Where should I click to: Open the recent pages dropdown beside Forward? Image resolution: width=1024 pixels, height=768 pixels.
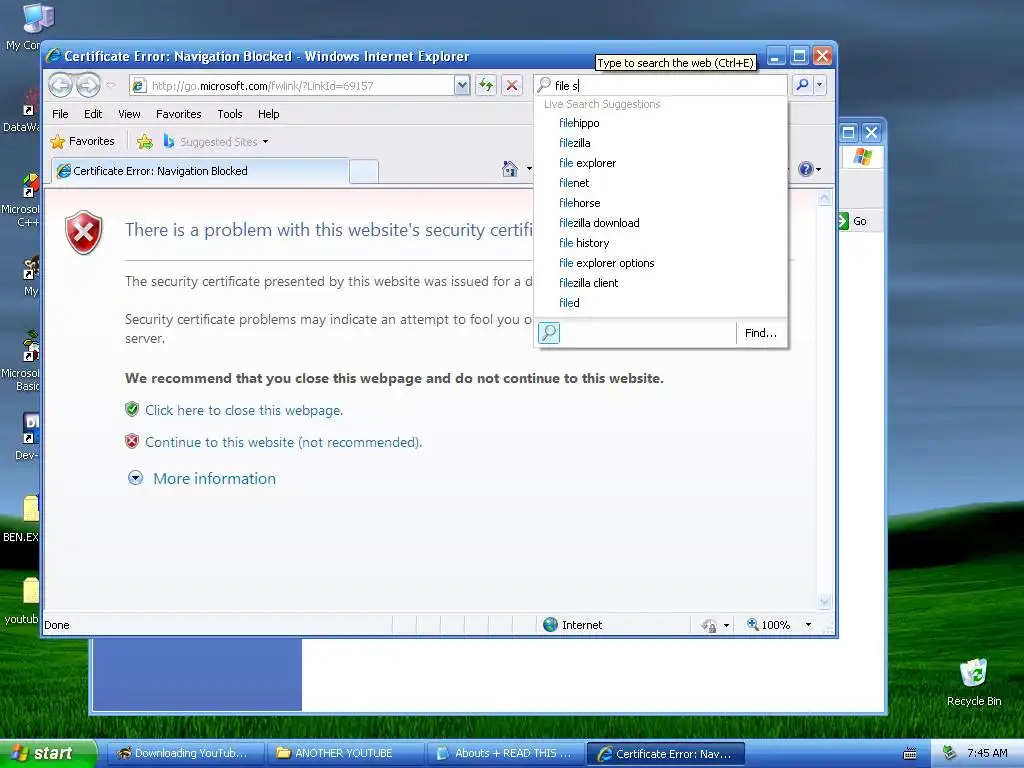(x=110, y=85)
